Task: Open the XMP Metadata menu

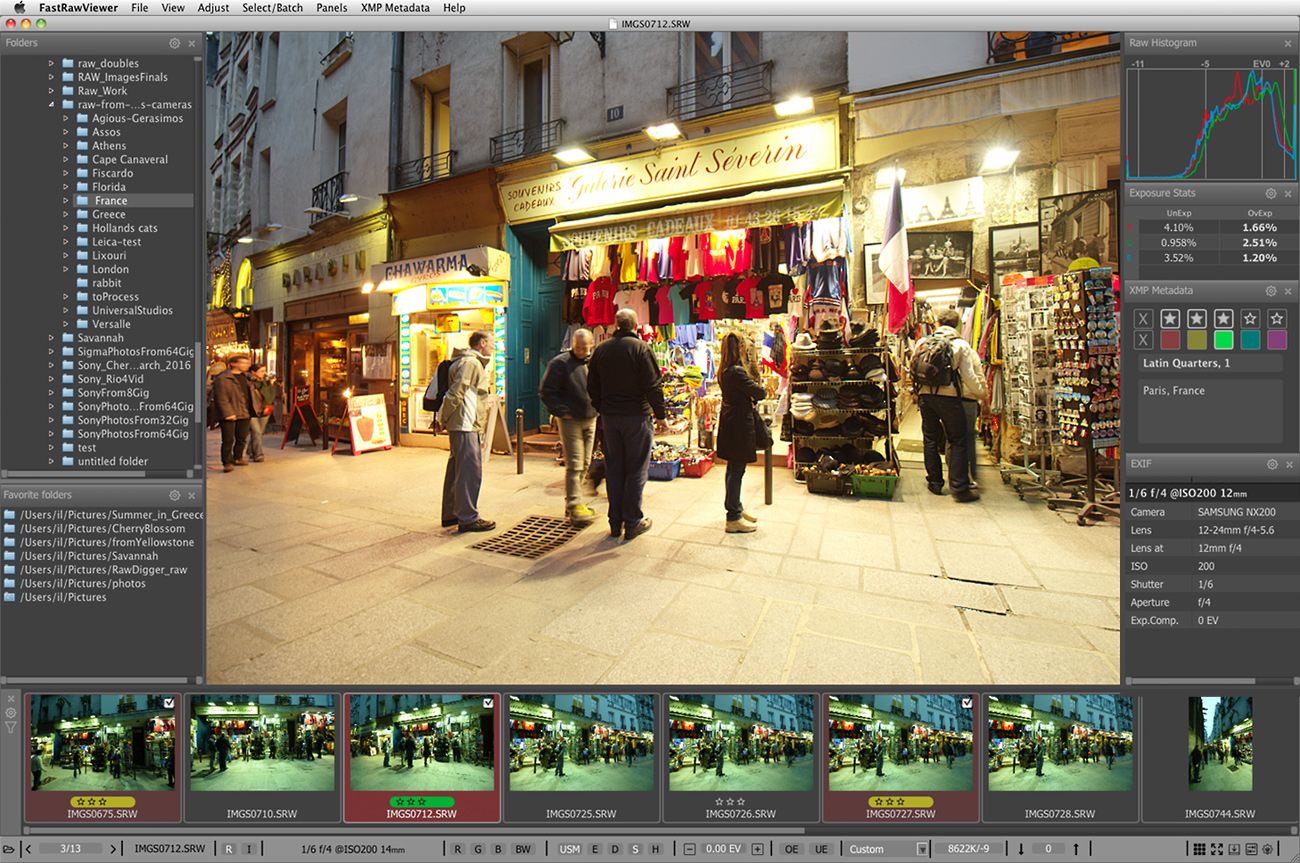Action: tap(395, 8)
